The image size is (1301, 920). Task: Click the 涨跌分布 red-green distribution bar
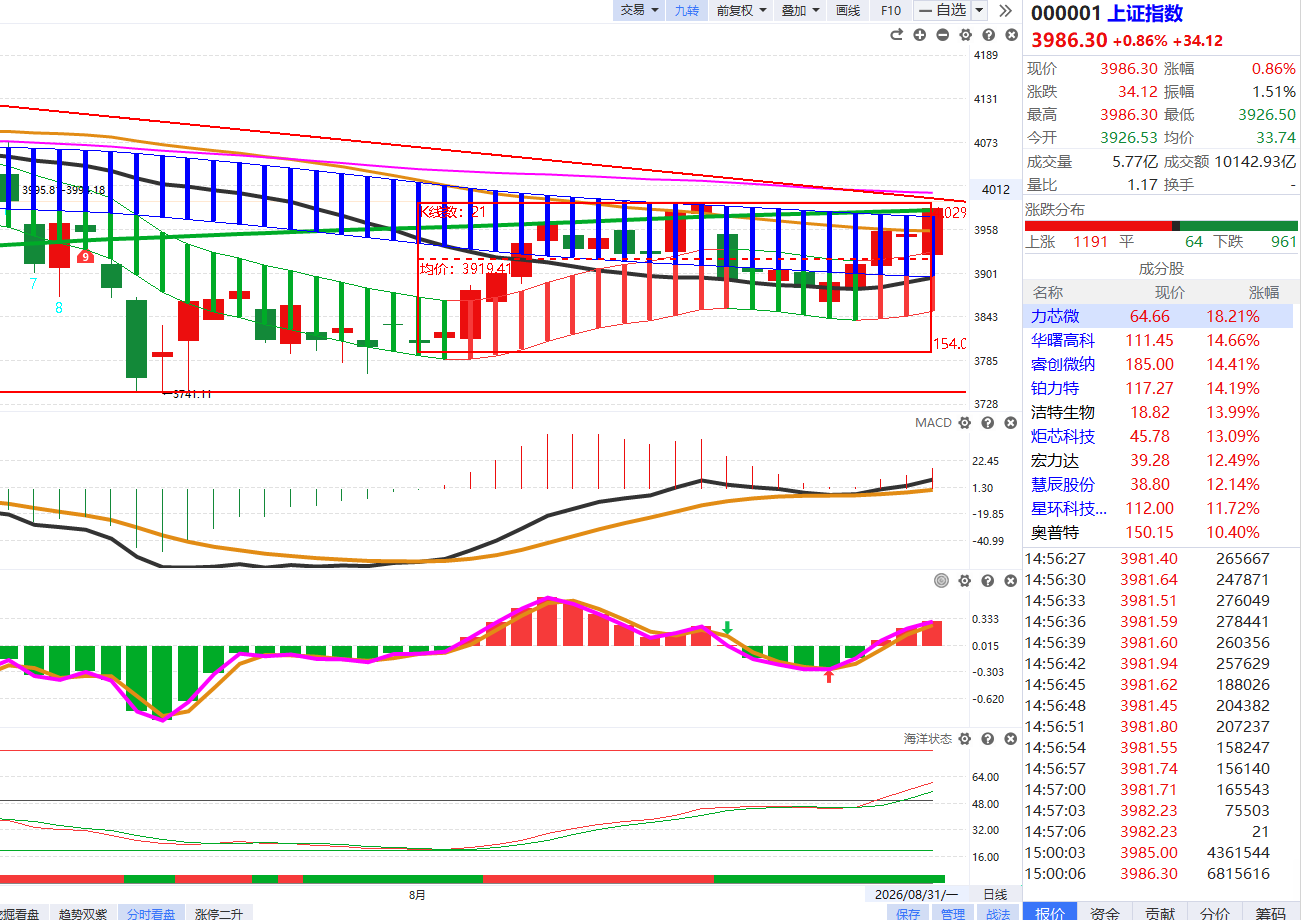tap(1161, 226)
